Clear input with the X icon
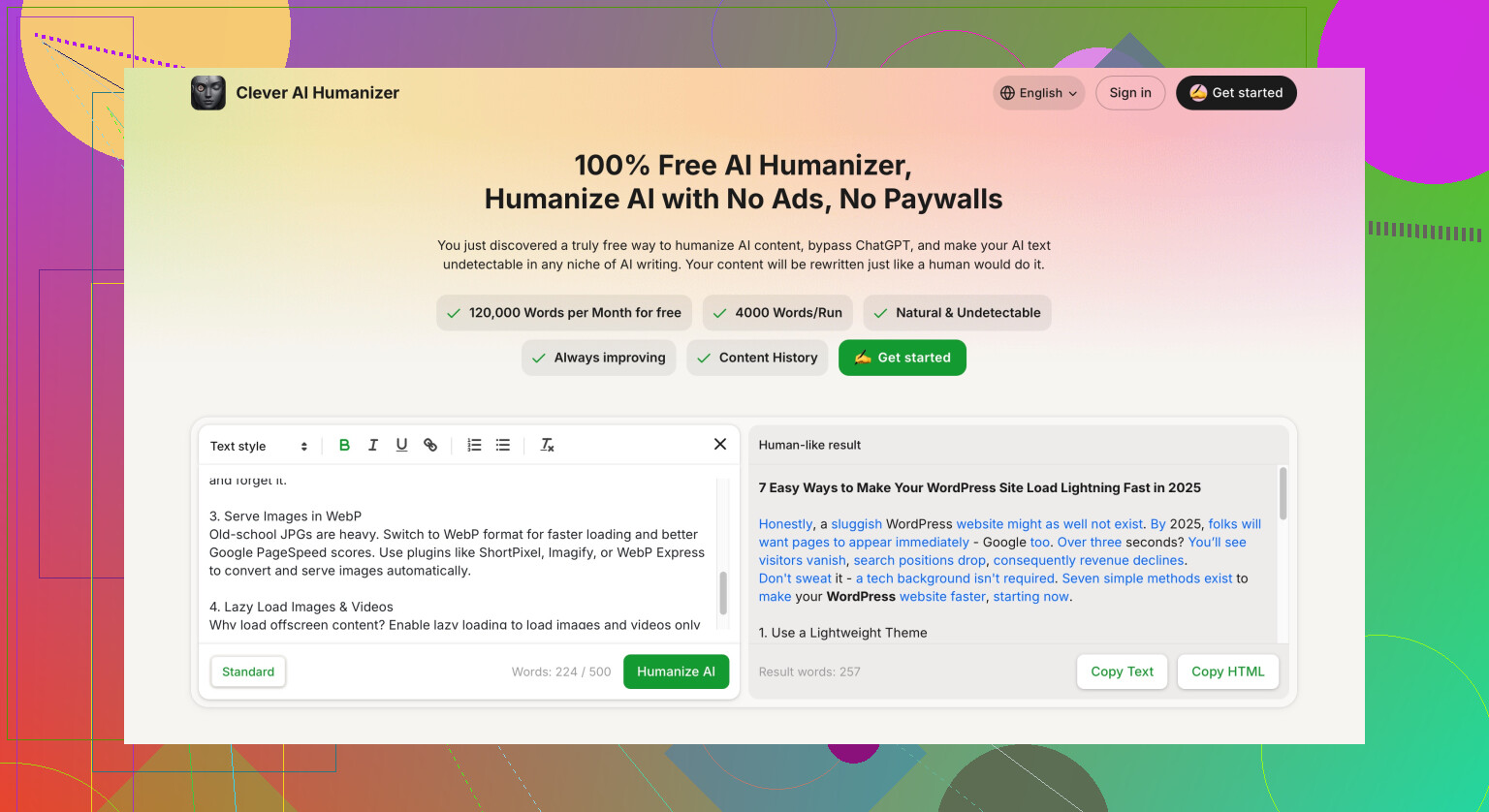This screenshot has height=812, width=1489. coord(720,444)
